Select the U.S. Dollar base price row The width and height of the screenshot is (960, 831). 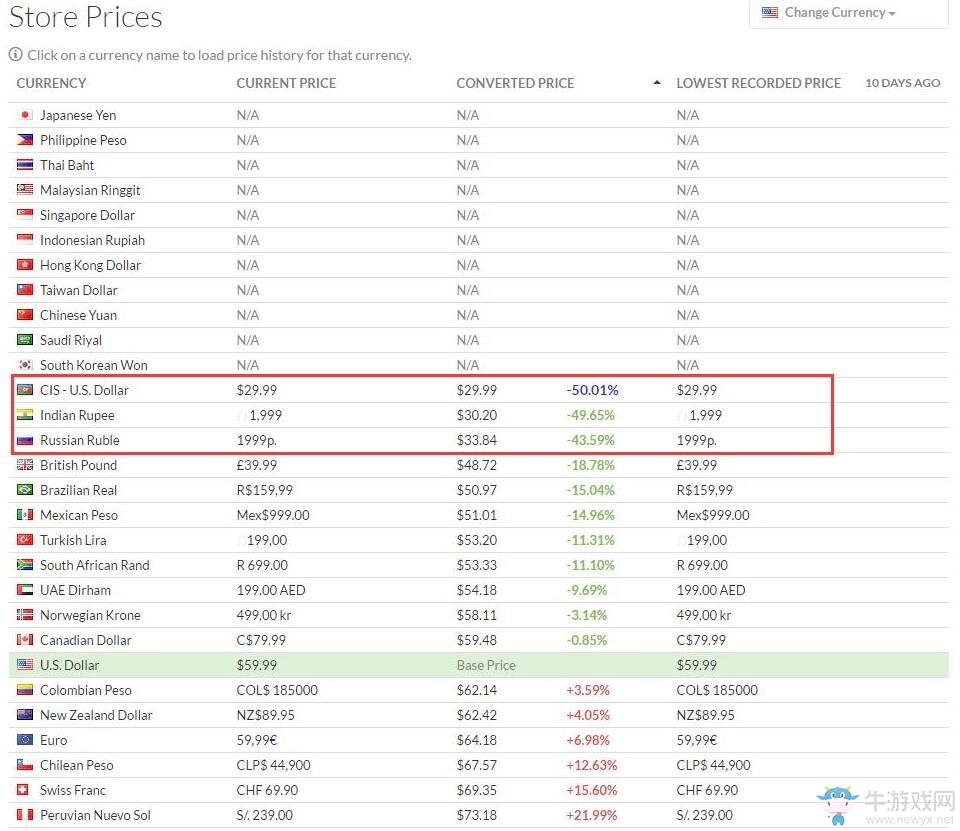click(70, 665)
